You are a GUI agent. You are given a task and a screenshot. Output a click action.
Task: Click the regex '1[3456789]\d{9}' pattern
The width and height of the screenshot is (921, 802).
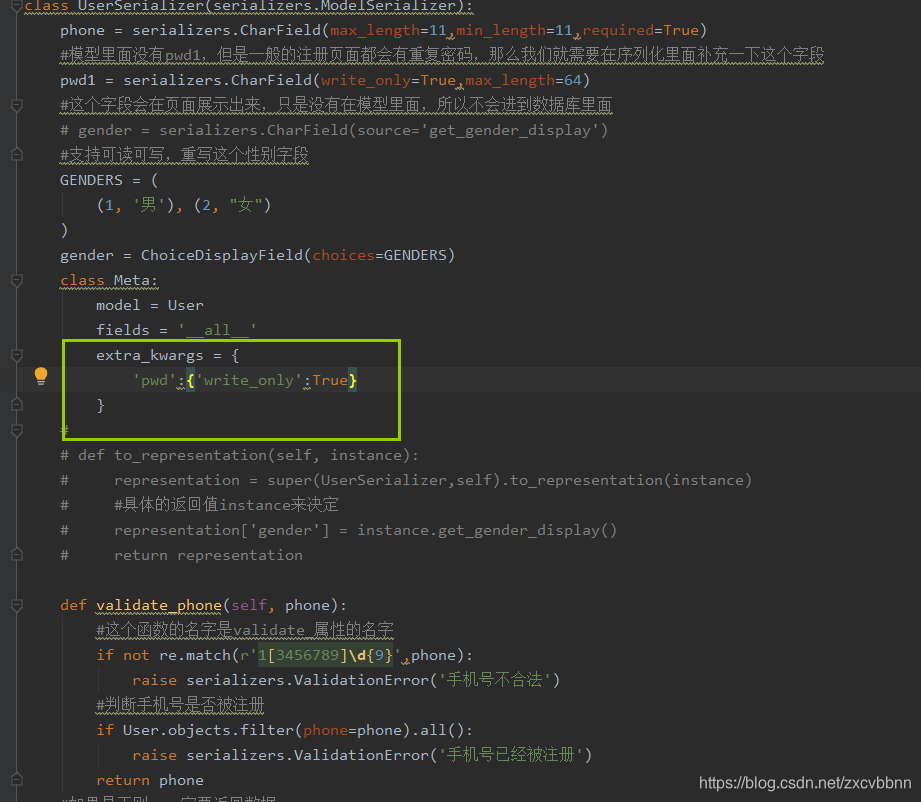[325, 655]
